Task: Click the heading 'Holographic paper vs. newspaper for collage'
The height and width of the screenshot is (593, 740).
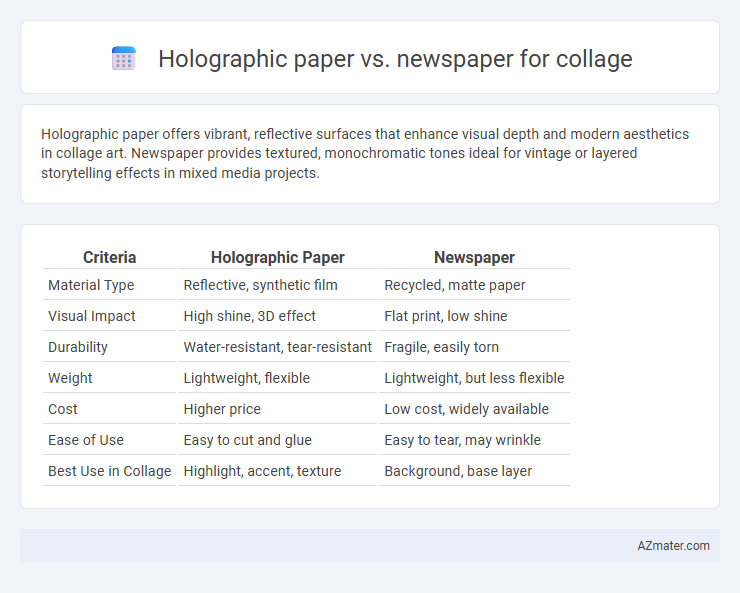Action: tap(395, 59)
